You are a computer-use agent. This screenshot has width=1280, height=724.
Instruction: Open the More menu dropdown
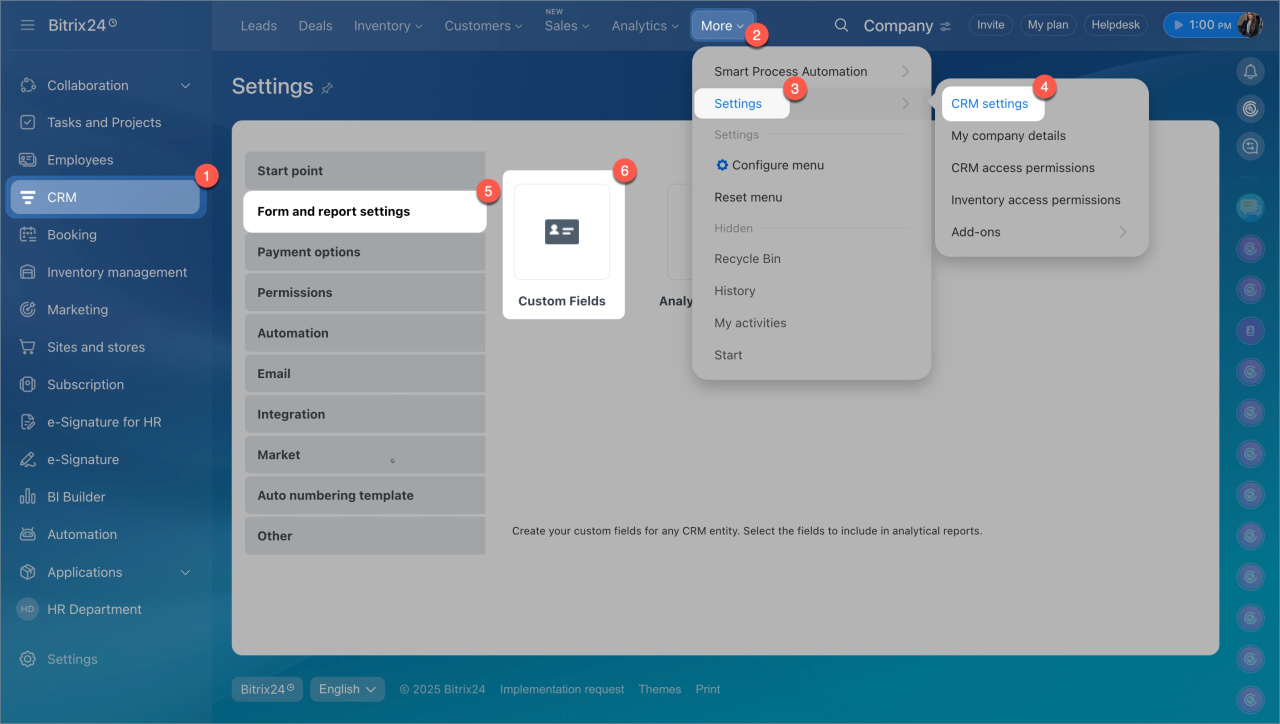coord(722,26)
